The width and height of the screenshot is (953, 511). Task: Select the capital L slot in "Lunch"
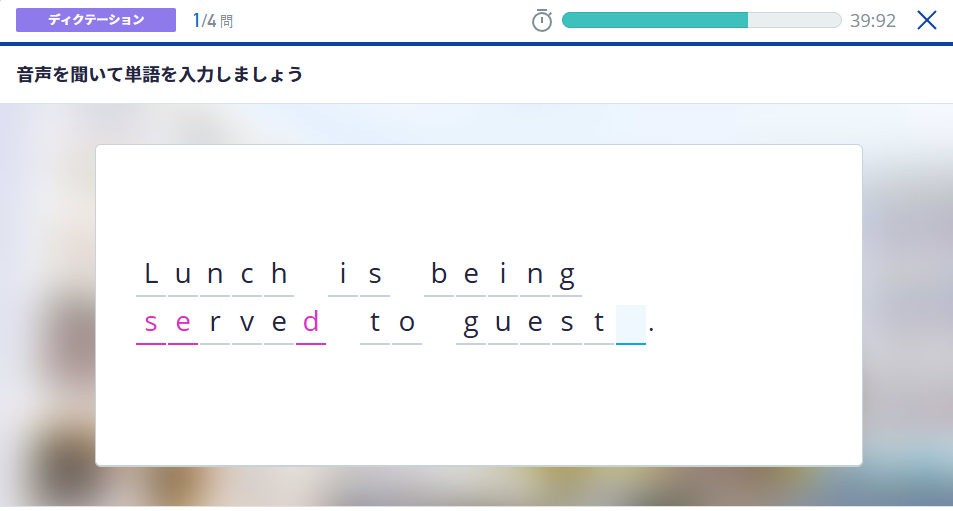(151, 275)
